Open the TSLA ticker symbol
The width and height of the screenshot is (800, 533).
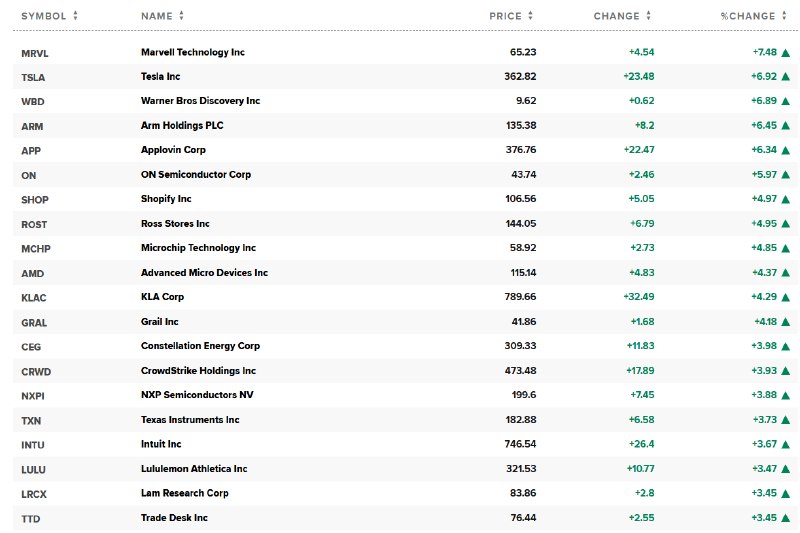click(33, 78)
